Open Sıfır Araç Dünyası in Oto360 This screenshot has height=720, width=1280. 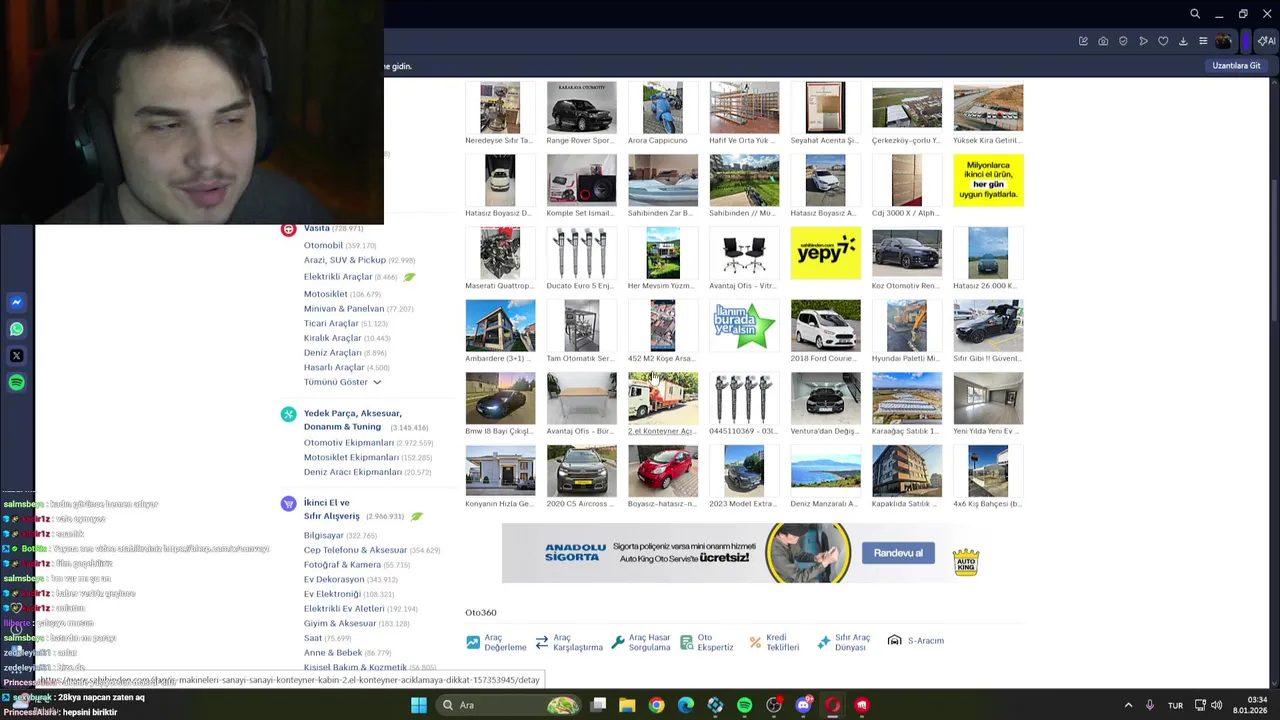pyautogui.click(x=845, y=642)
